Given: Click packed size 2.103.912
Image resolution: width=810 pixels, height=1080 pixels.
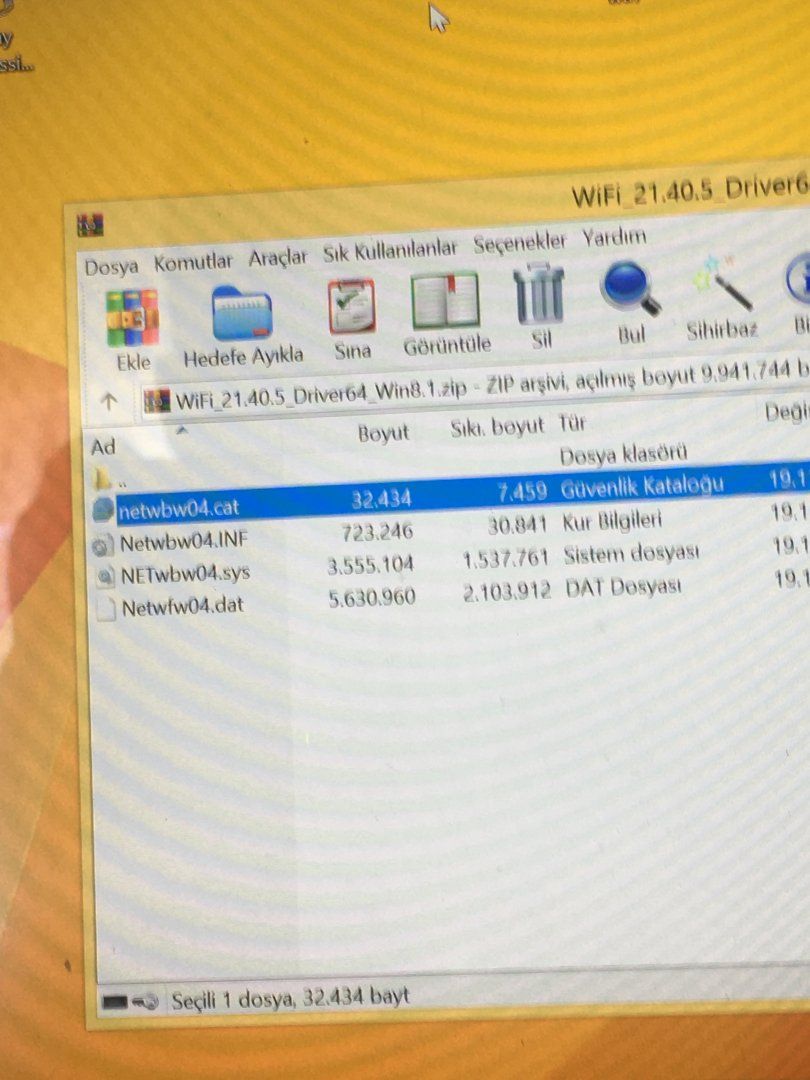Looking at the screenshot, I should click(x=507, y=591).
